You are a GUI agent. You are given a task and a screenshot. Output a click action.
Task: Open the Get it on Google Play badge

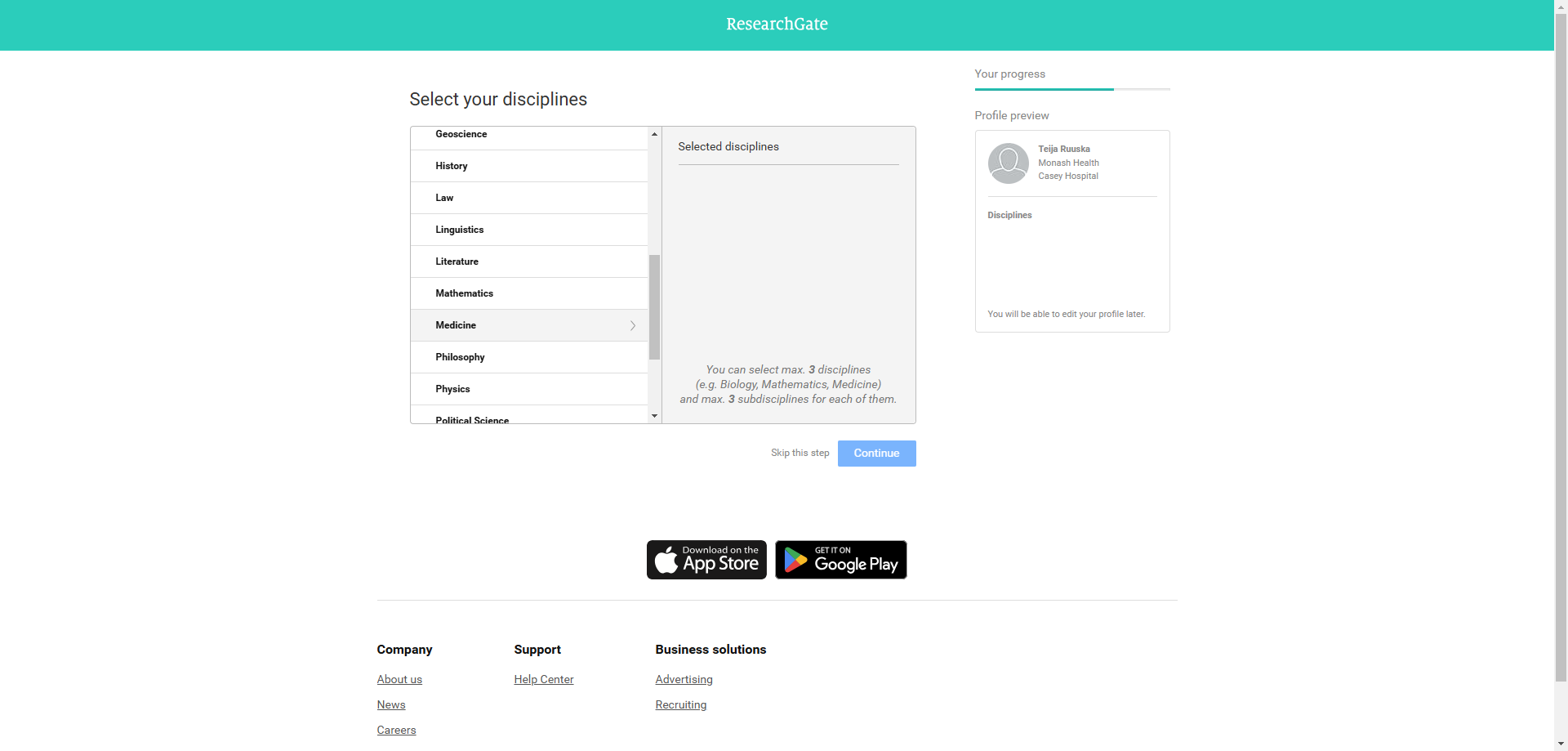[840, 560]
